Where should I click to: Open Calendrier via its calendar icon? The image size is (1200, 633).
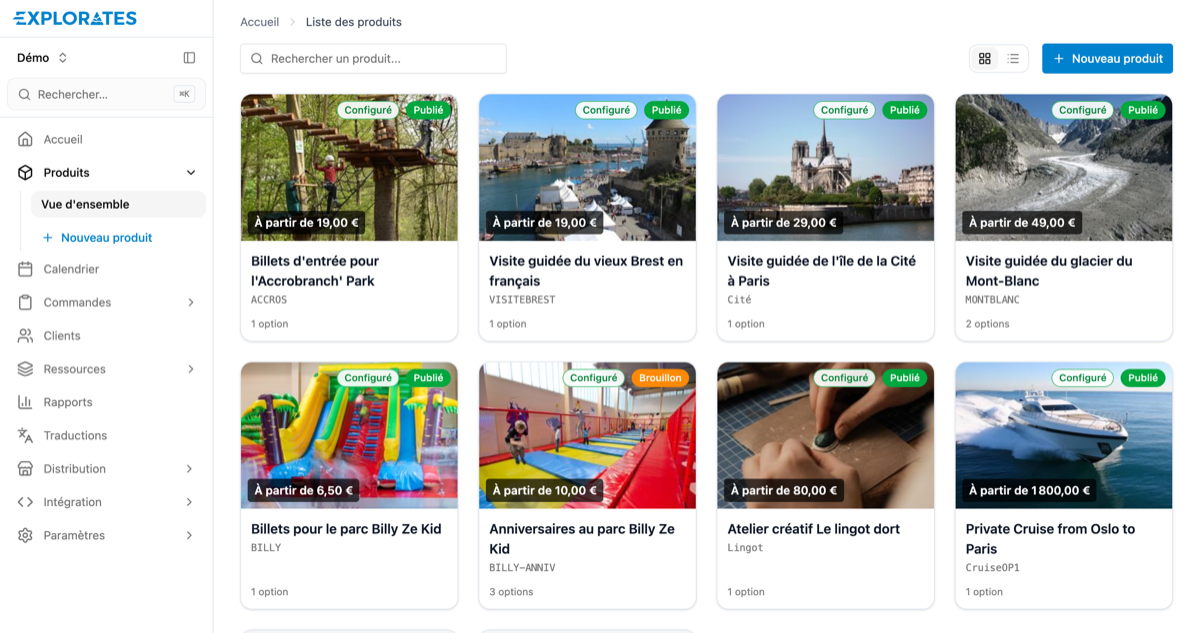(25, 269)
